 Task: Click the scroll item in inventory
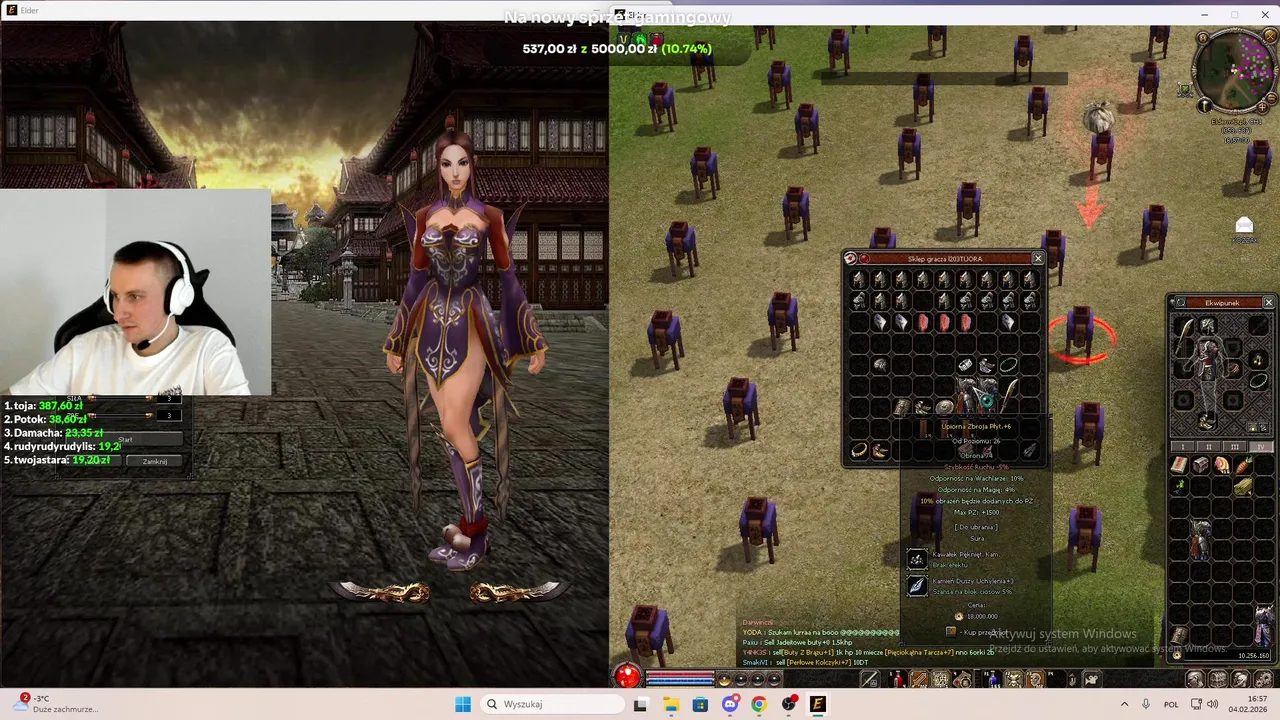click(x=1179, y=464)
